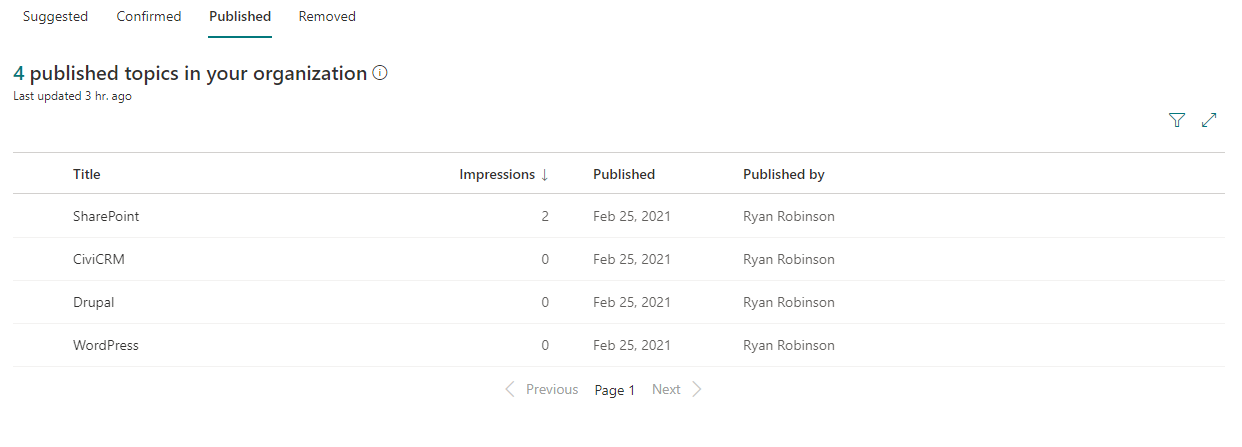Open the CiviCRM topic
This screenshot has height=447, width=1242.
pyautogui.click(x=99, y=259)
